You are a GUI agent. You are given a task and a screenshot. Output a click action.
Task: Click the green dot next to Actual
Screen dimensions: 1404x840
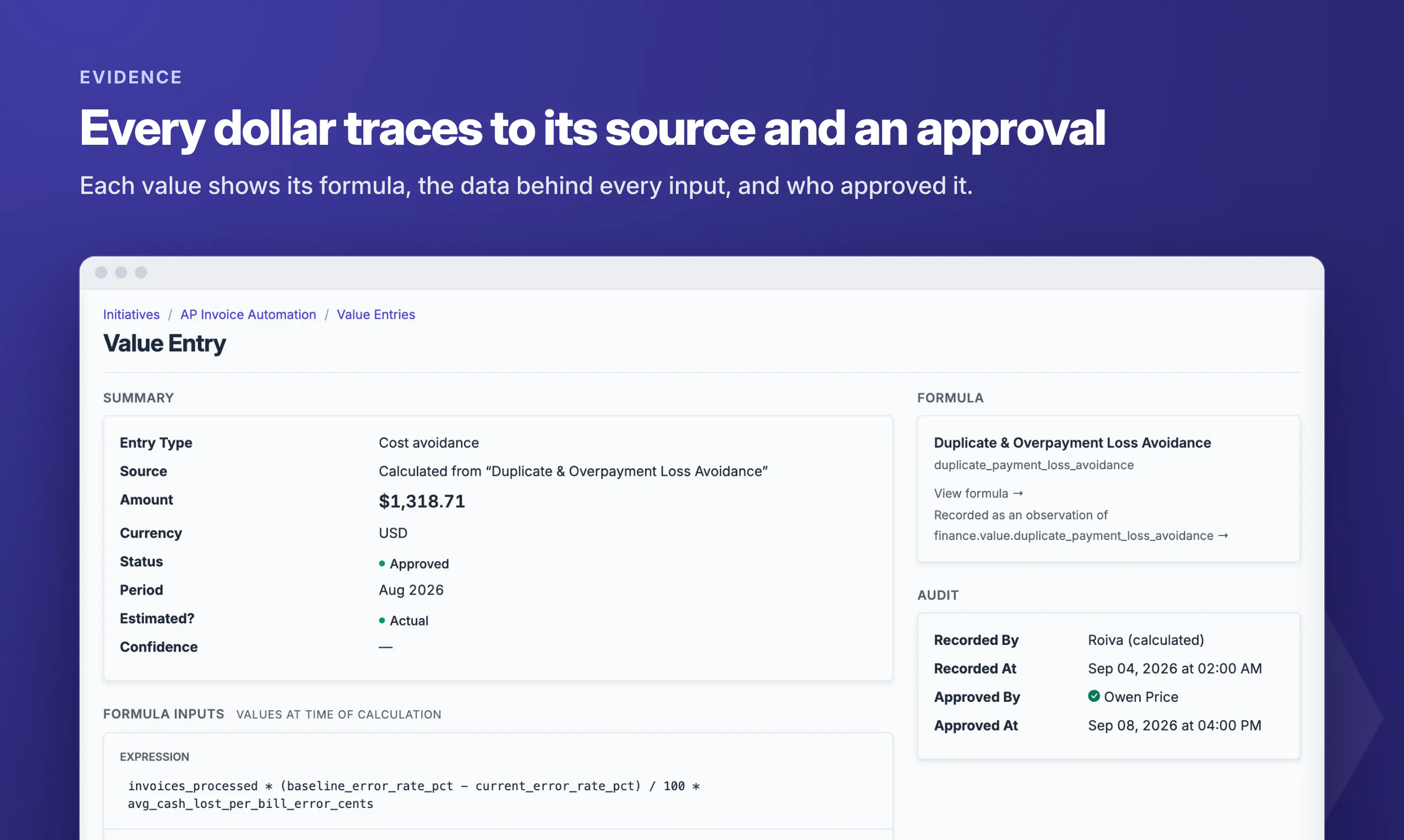coord(382,621)
